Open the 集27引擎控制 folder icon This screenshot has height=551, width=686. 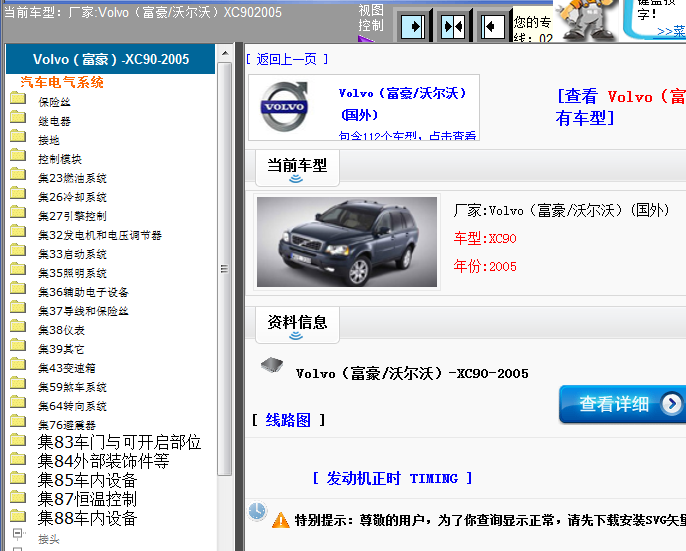[x=18, y=212]
